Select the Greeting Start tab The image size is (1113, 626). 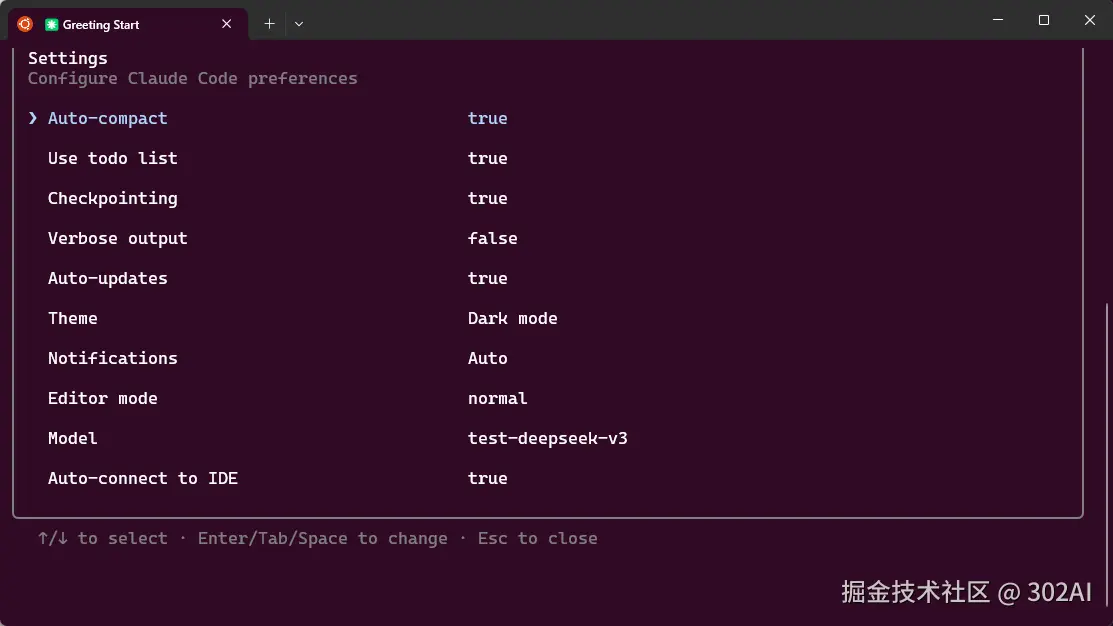[x=128, y=24]
